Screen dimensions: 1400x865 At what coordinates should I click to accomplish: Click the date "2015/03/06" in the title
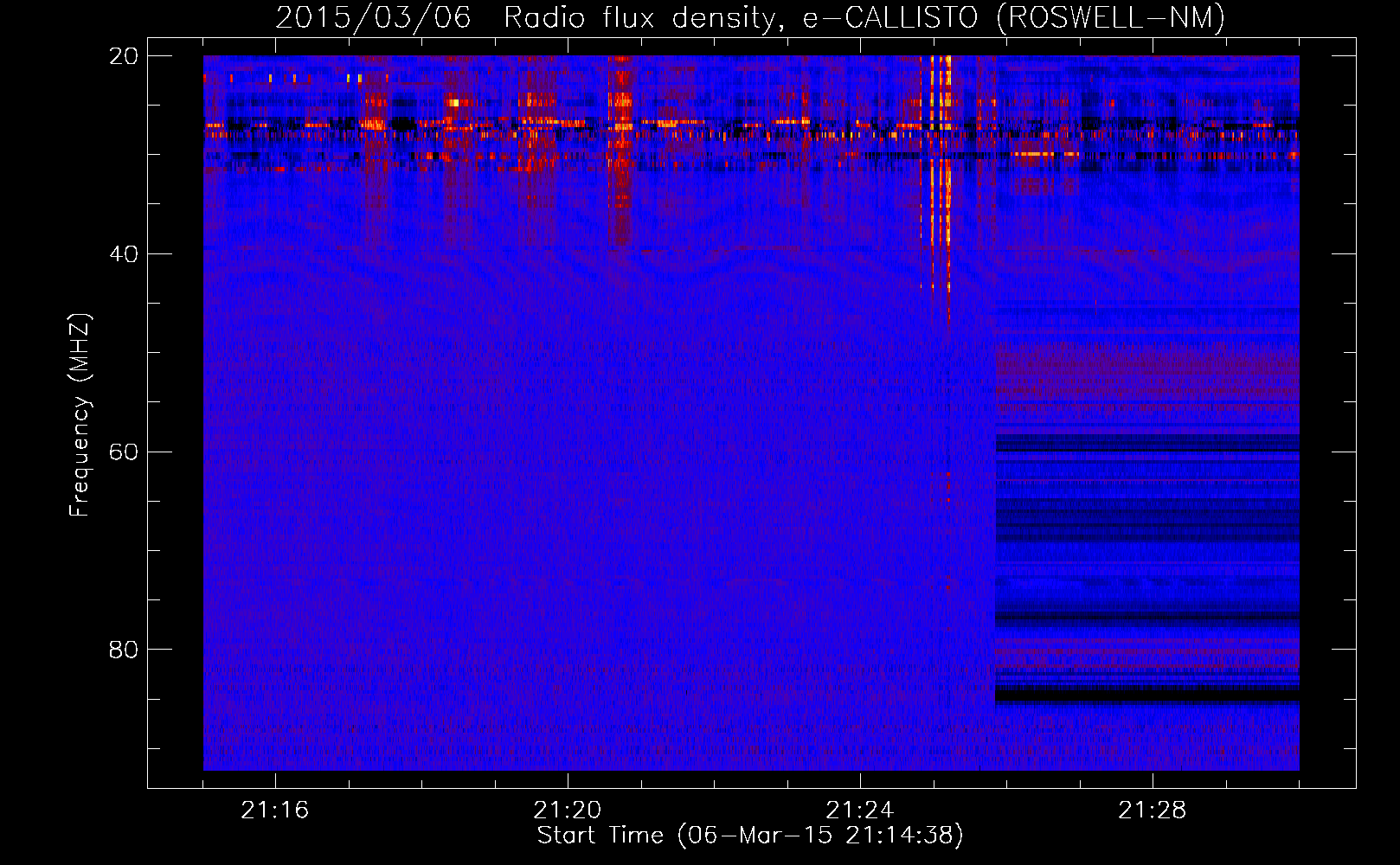click(373, 17)
